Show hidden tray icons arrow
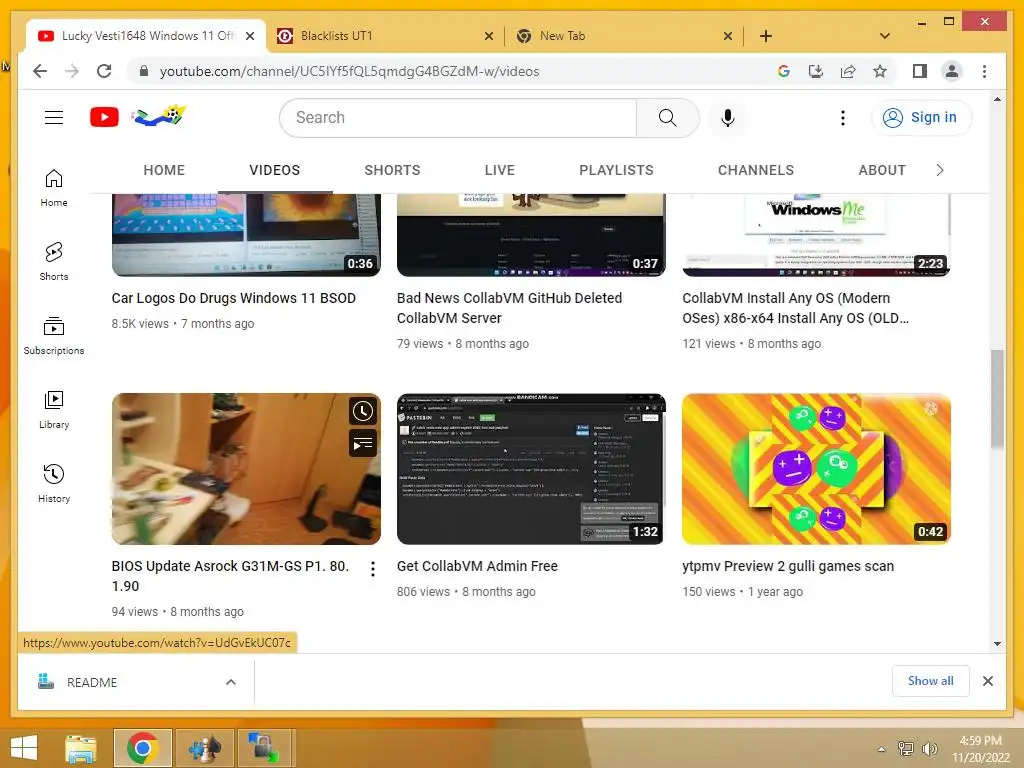1024x768 pixels. [882, 749]
